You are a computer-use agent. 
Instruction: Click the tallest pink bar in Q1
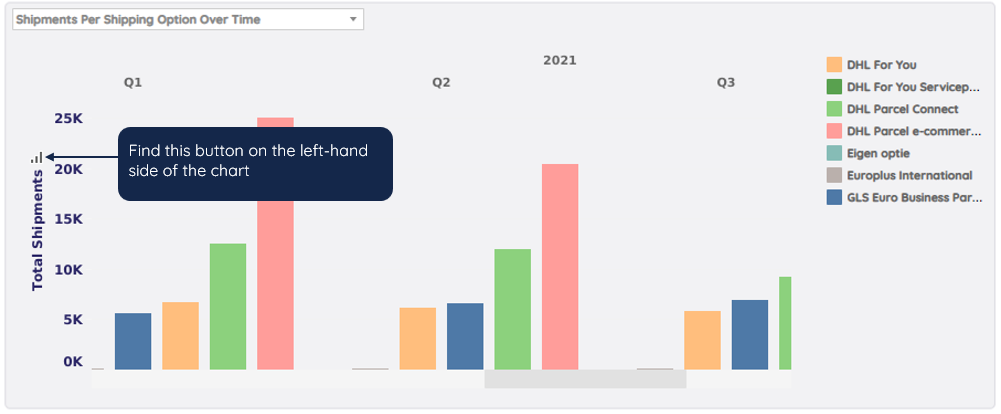pos(275,243)
